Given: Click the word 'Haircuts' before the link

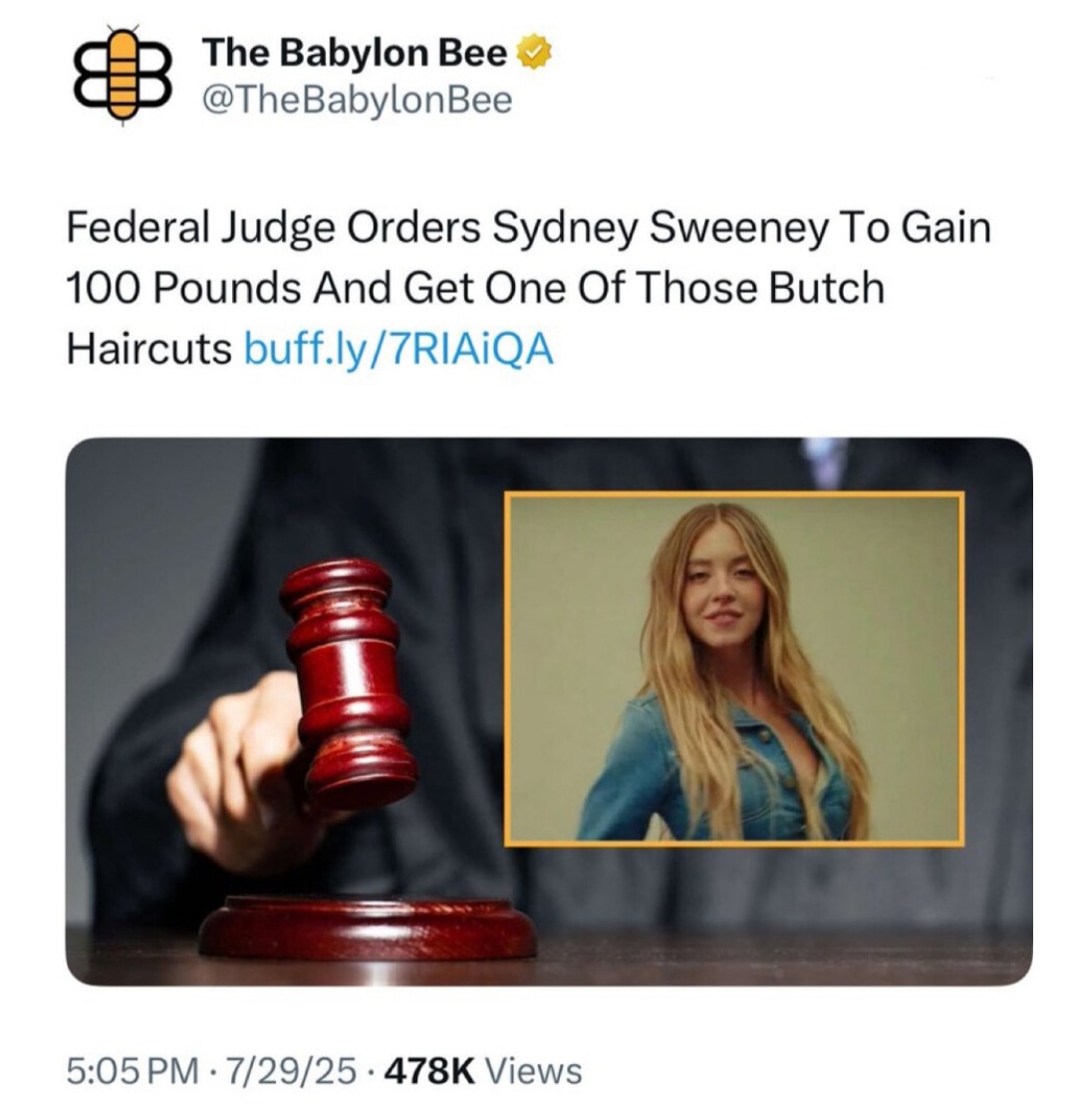Looking at the screenshot, I should tap(148, 350).
